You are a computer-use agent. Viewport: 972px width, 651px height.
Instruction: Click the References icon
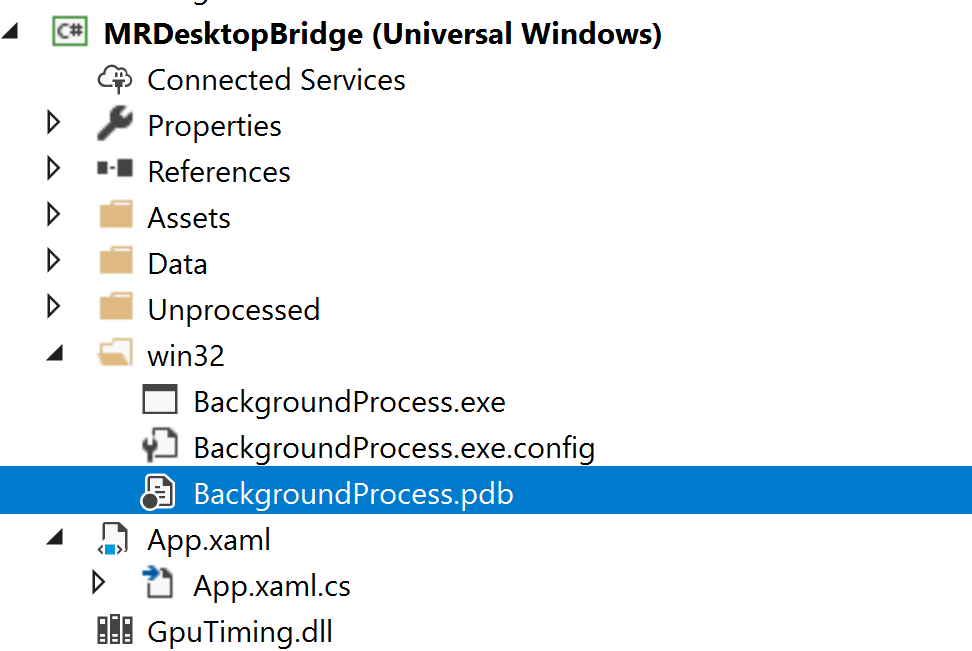tap(115, 171)
